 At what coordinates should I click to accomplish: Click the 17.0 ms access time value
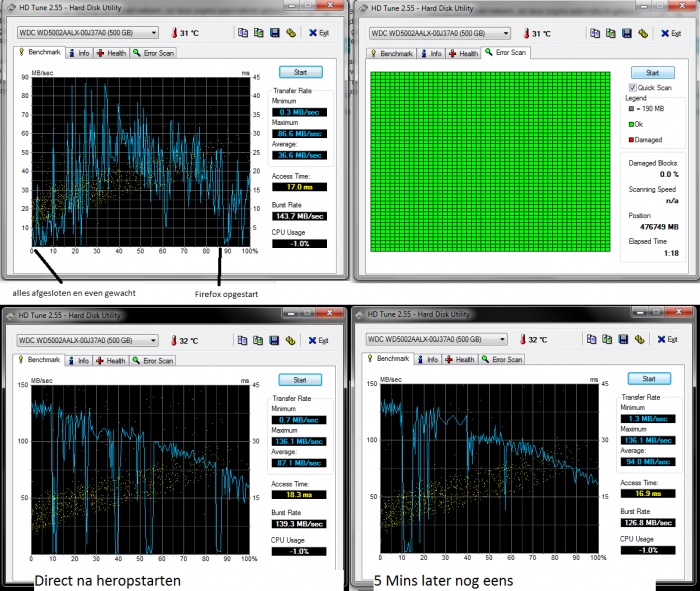299,187
